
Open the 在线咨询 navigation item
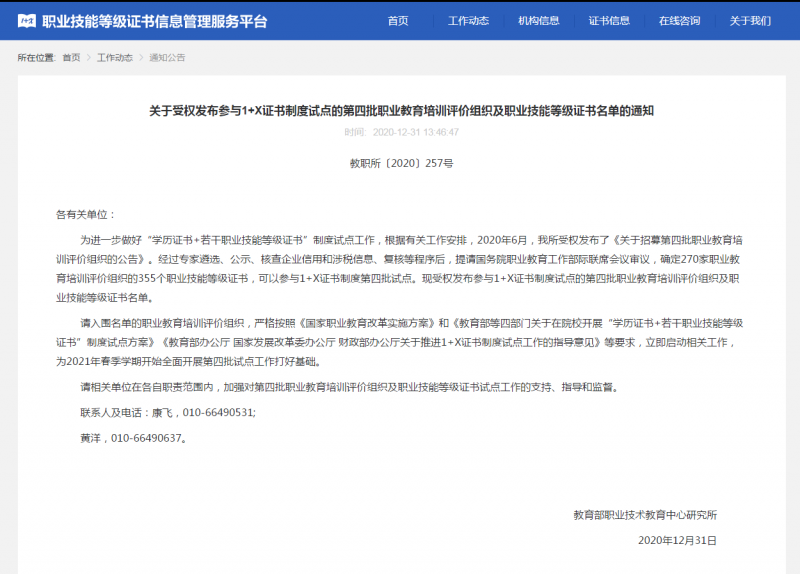coord(679,20)
